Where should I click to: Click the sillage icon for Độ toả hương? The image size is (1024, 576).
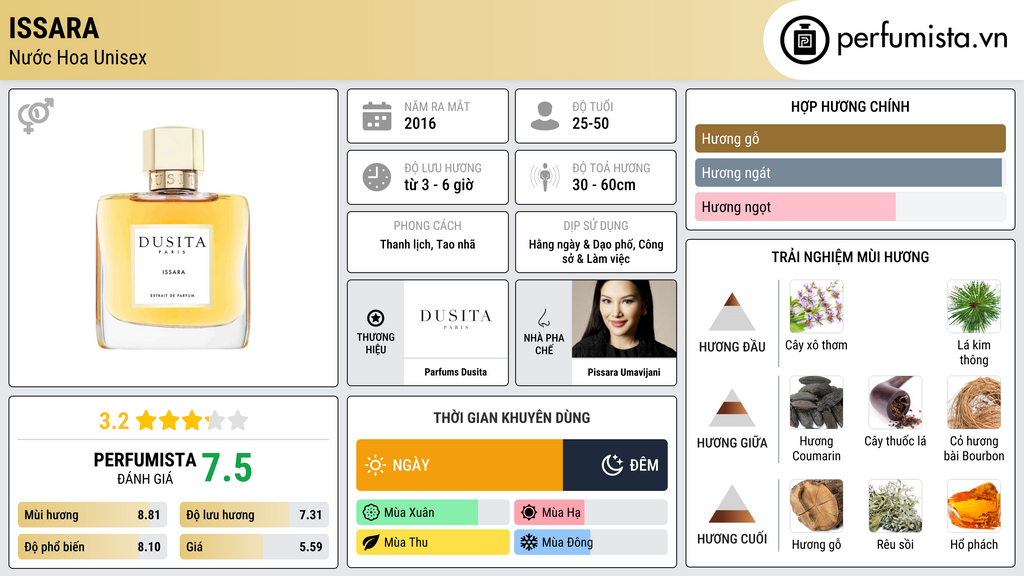(545, 177)
